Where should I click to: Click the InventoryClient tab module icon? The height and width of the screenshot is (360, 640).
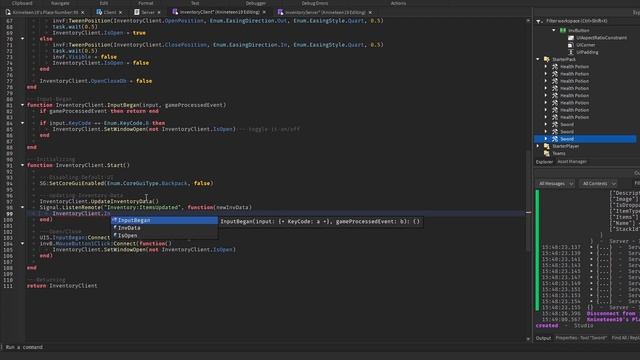click(x=175, y=12)
